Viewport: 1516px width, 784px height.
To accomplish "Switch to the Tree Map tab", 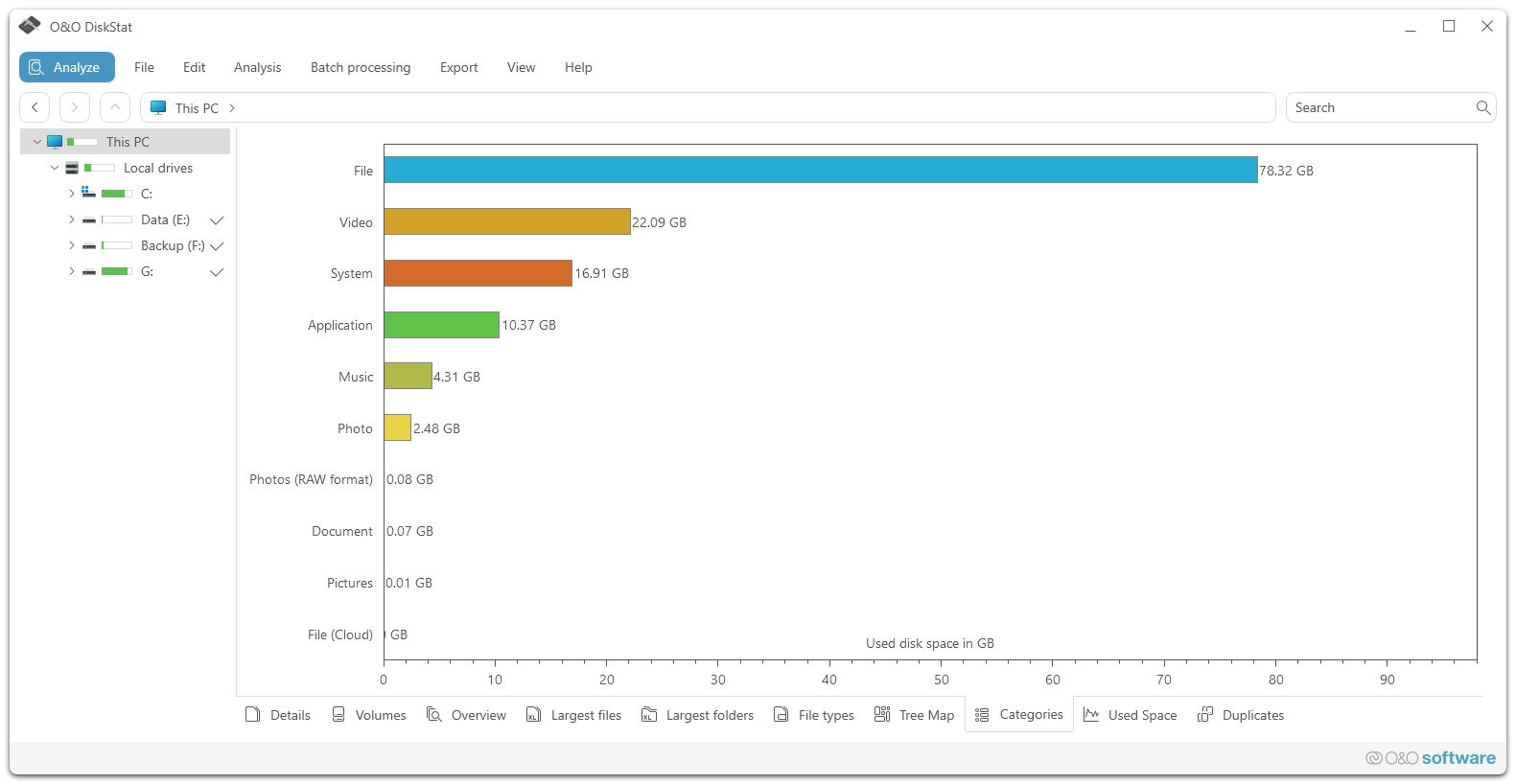I will [915, 715].
